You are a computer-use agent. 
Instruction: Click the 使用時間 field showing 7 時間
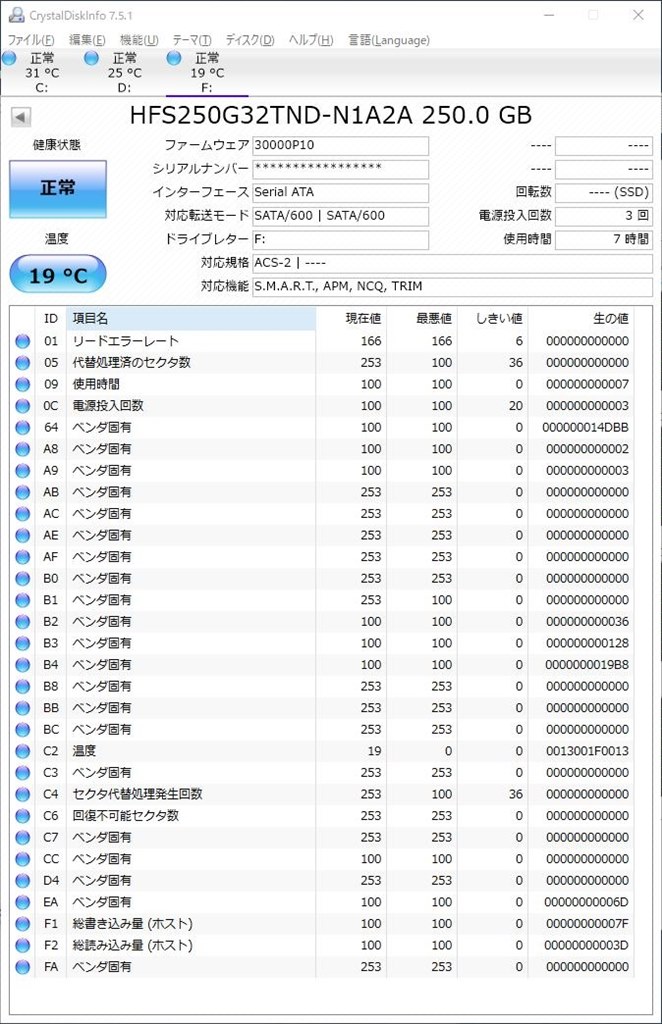603,240
